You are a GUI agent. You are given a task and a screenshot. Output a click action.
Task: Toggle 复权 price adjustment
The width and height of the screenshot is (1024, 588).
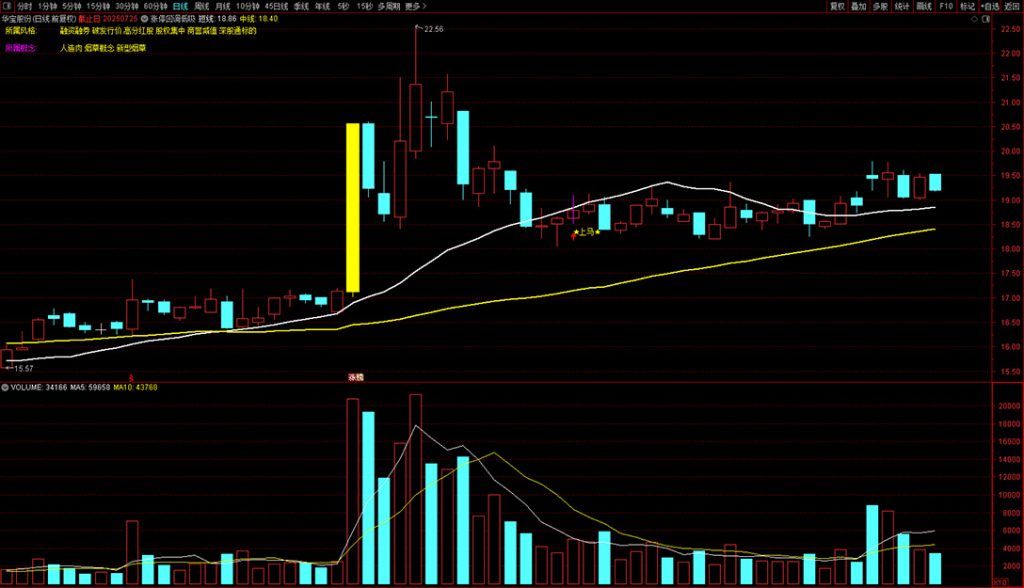[x=837, y=6]
